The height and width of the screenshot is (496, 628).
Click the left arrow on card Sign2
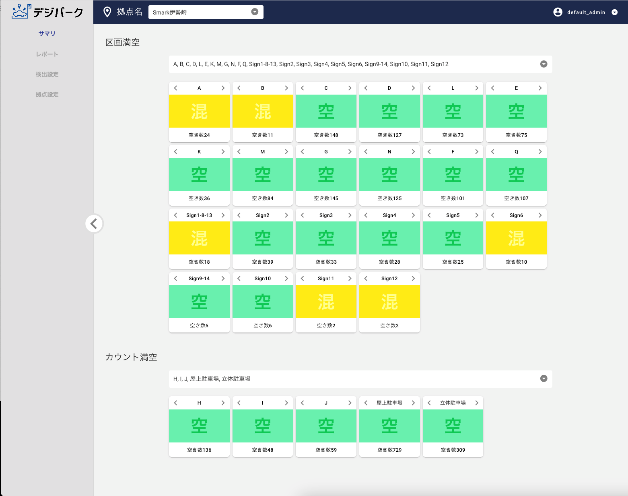pos(238,215)
